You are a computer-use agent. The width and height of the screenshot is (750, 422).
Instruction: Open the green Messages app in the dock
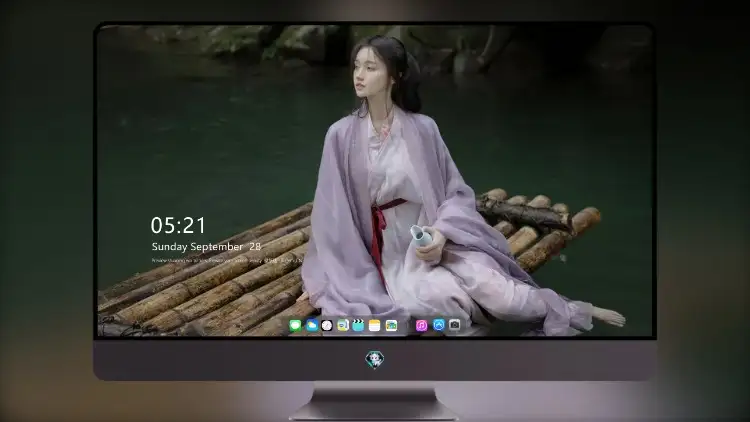click(x=295, y=326)
